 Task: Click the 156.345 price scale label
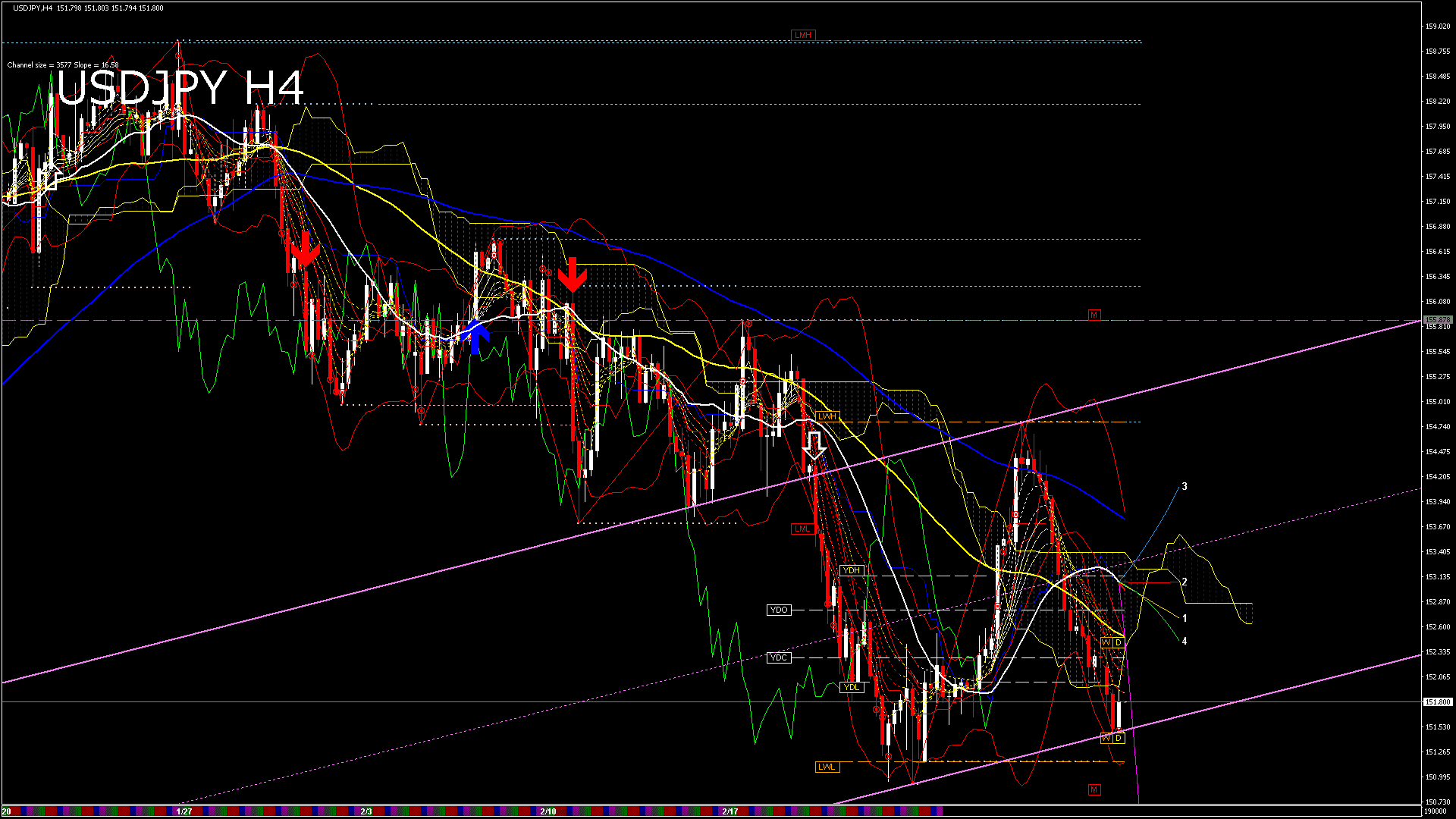point(1438,277)
